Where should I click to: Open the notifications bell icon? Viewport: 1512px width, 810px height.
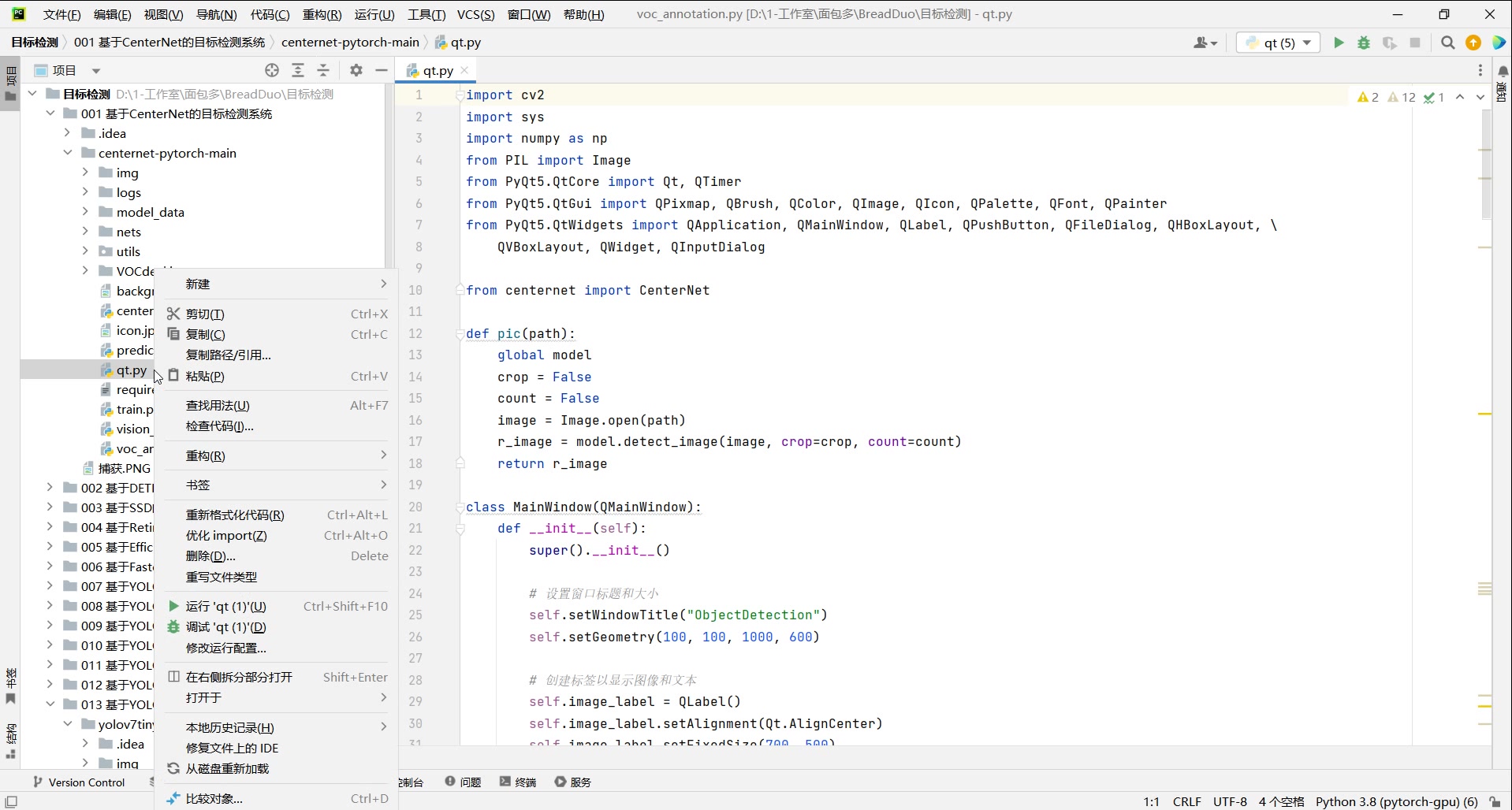(x=1503, y=71)
